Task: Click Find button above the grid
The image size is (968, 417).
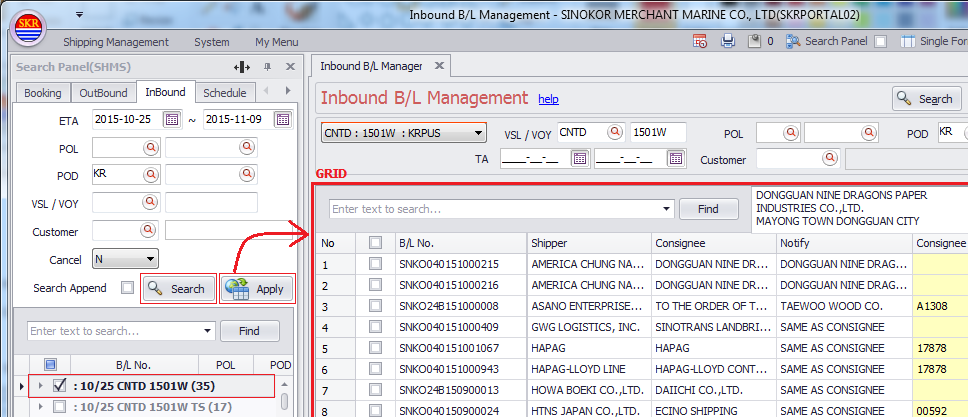Action: tap(708, 209)
